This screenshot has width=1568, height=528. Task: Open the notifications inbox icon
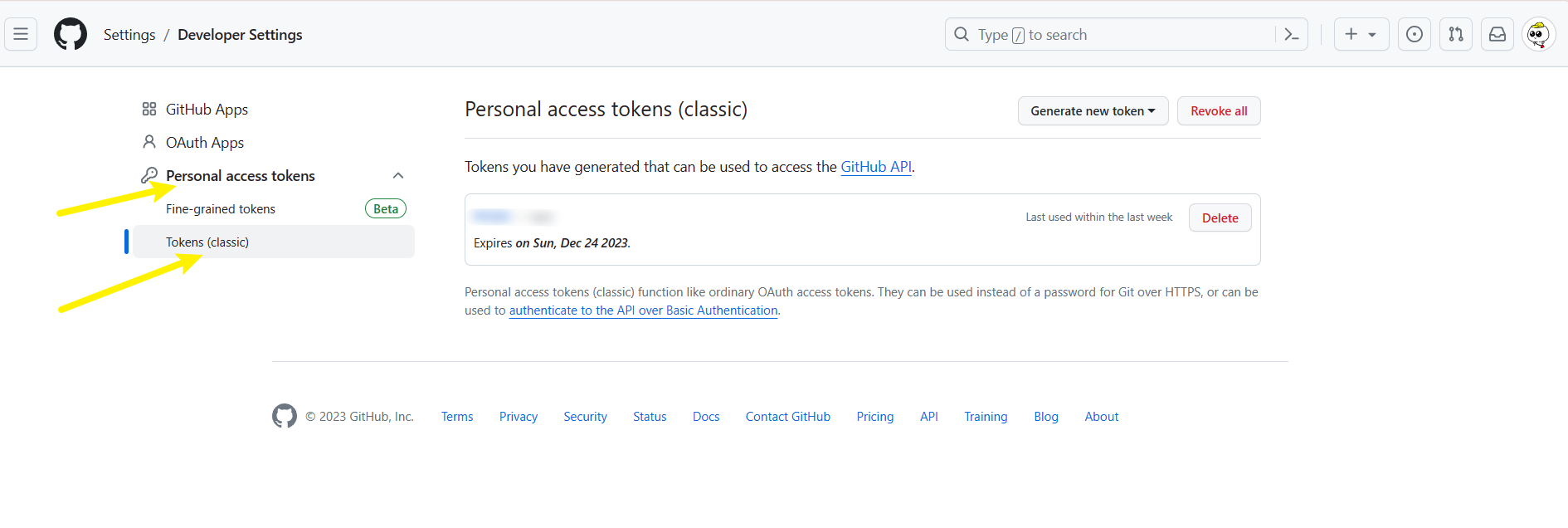(x=1497, y=34)
